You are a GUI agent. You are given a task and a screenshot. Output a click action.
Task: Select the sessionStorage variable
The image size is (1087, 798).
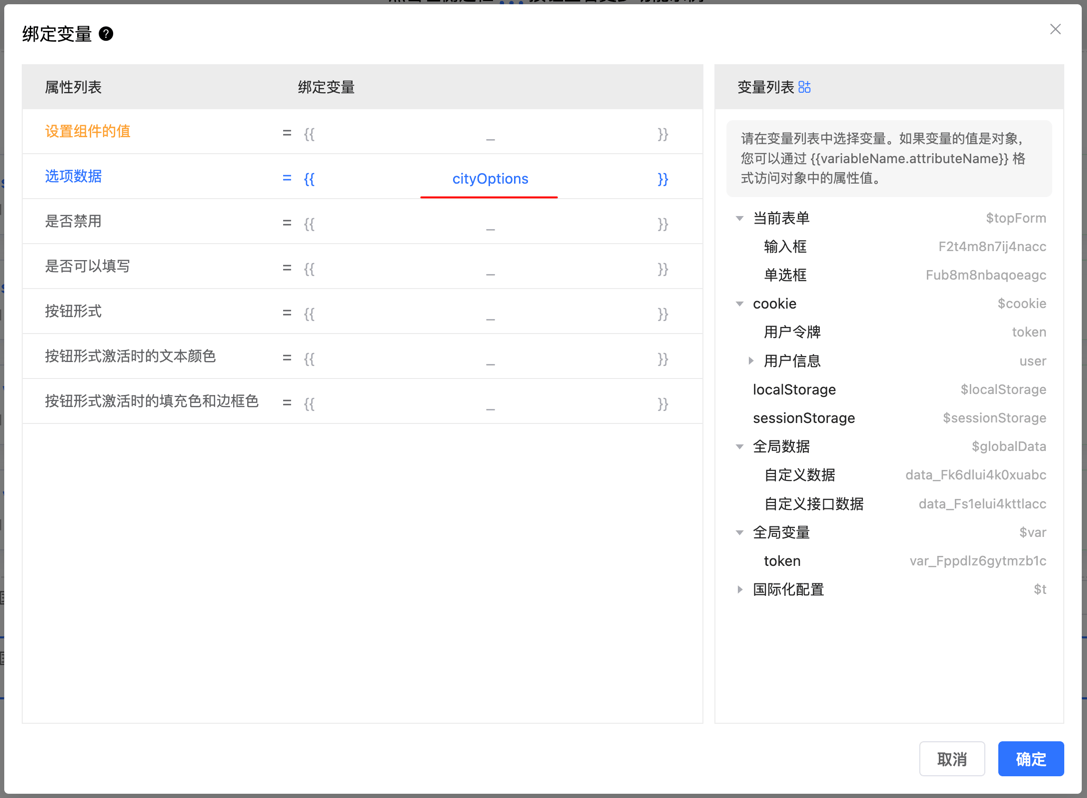point(803,419)
